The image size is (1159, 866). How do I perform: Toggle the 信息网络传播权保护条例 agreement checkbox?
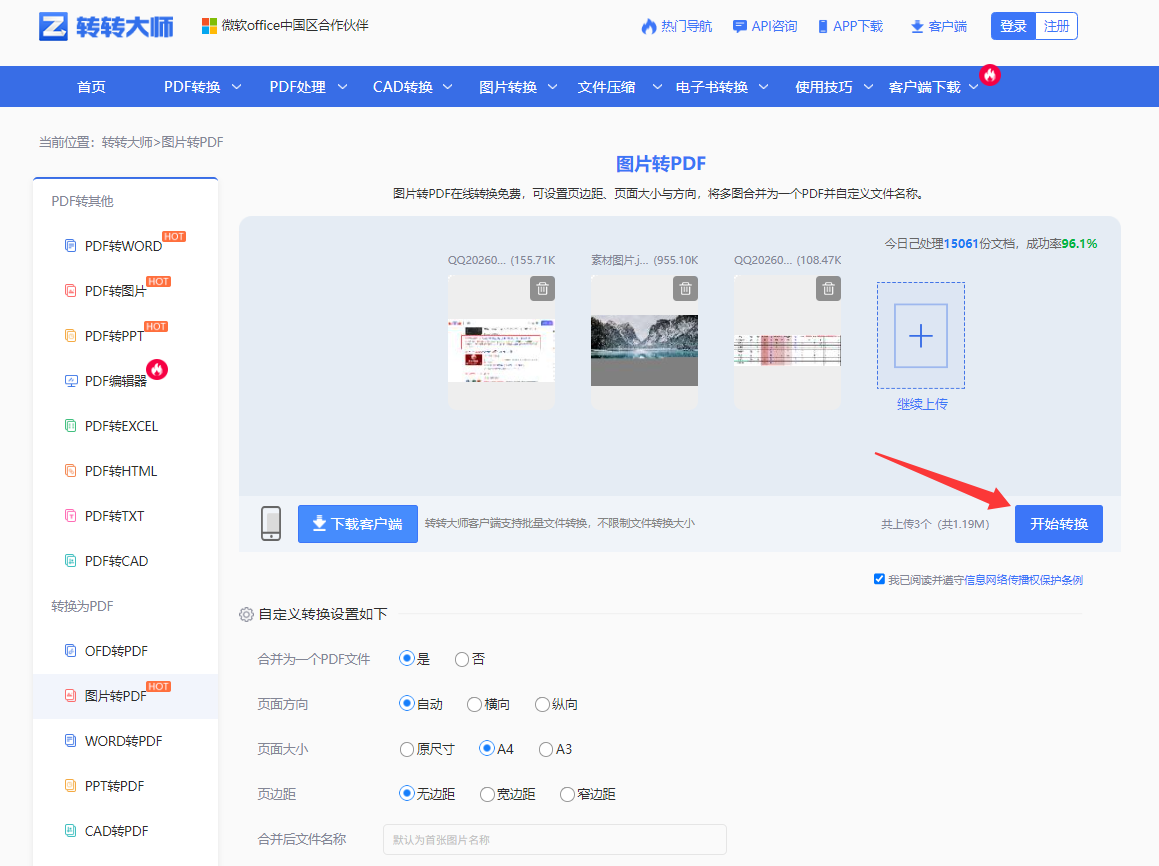point(879,579)
